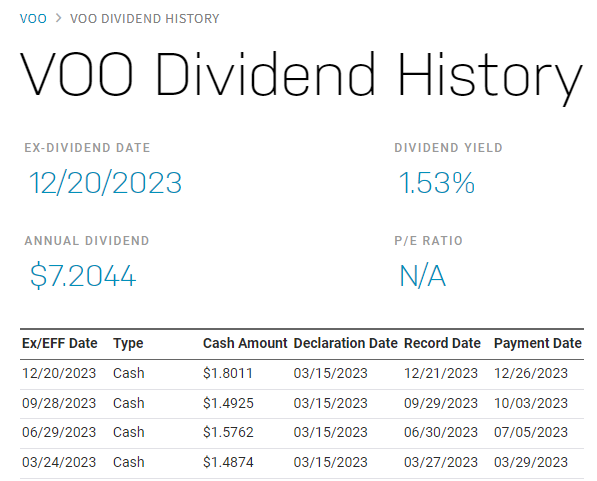Viewport: 597px width, 481px height.
Task: Open the VOO breadcrumb link
Action: coord(33,18)
